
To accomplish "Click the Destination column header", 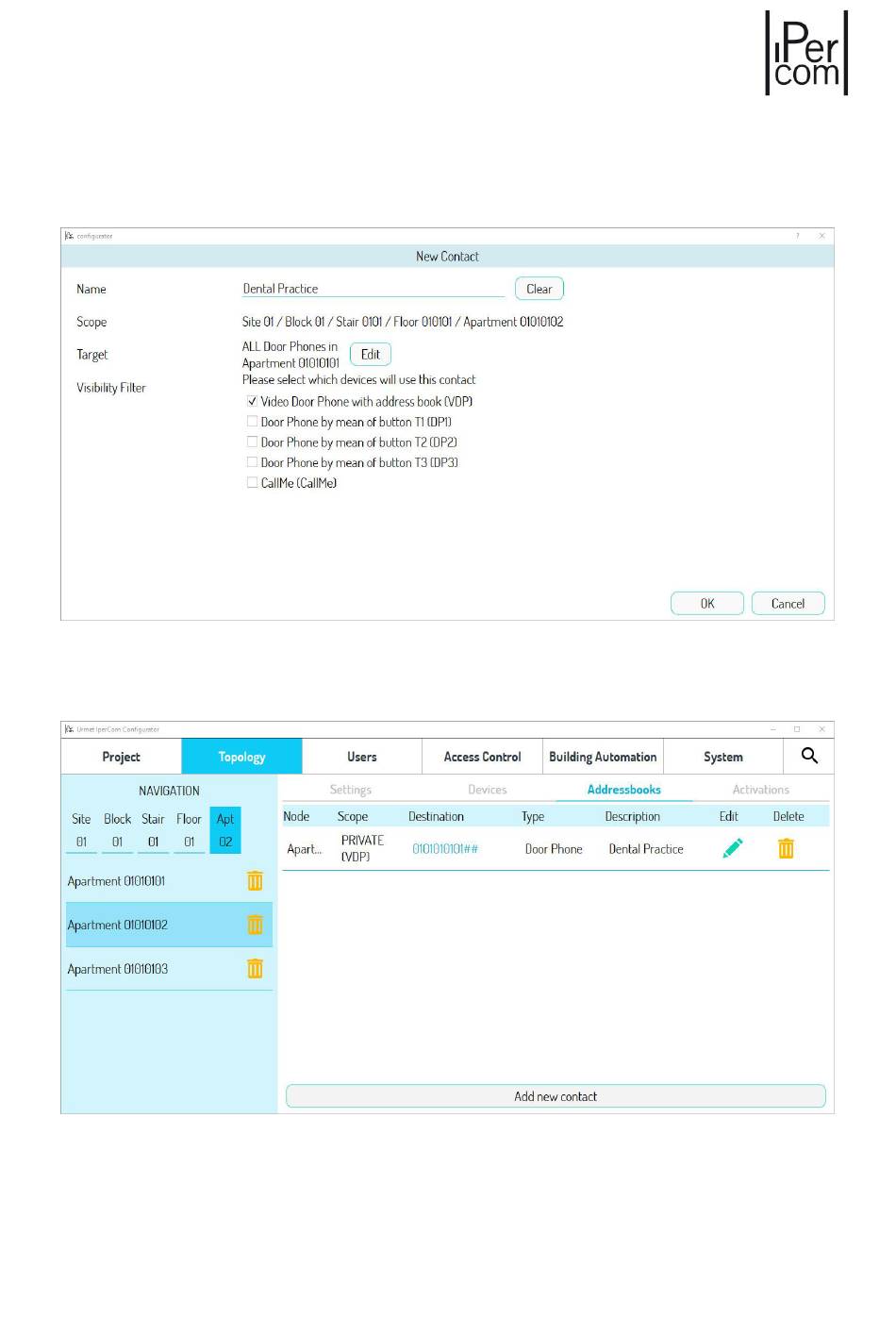I will coord(436,817).
